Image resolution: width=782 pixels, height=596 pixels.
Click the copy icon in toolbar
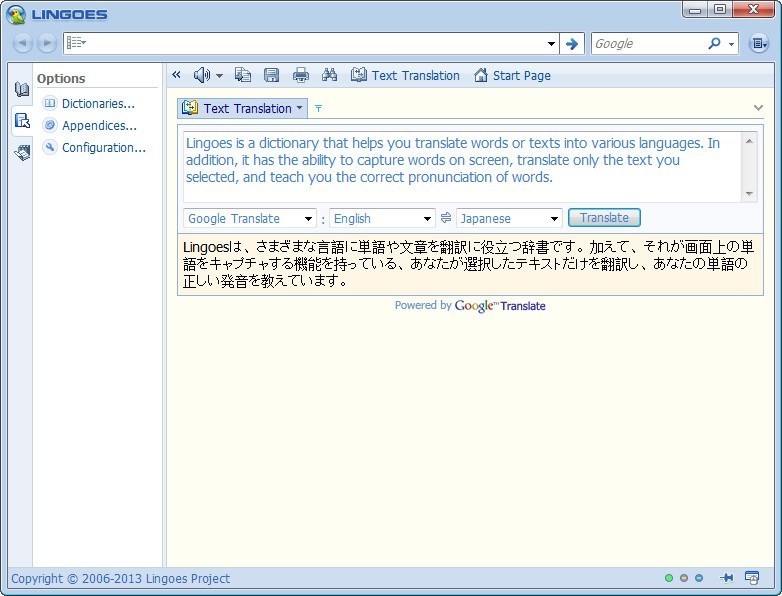click(x=243, y=75)
